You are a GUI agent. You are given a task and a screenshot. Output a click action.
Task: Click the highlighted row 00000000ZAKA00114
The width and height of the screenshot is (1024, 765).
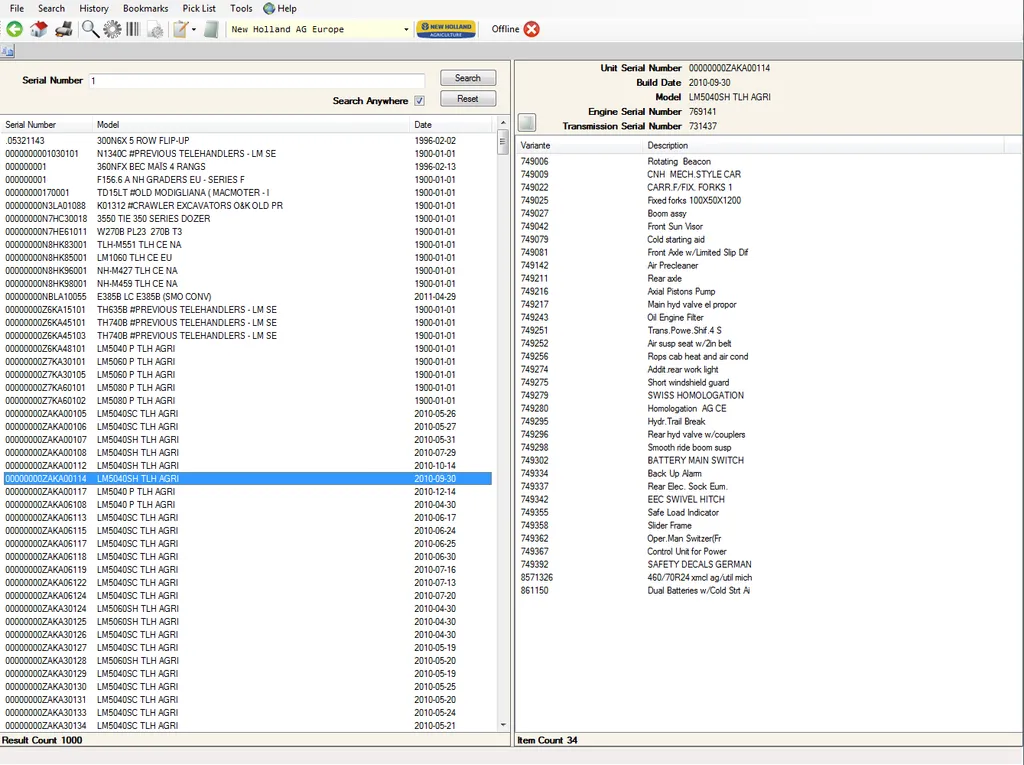[248, 479]
